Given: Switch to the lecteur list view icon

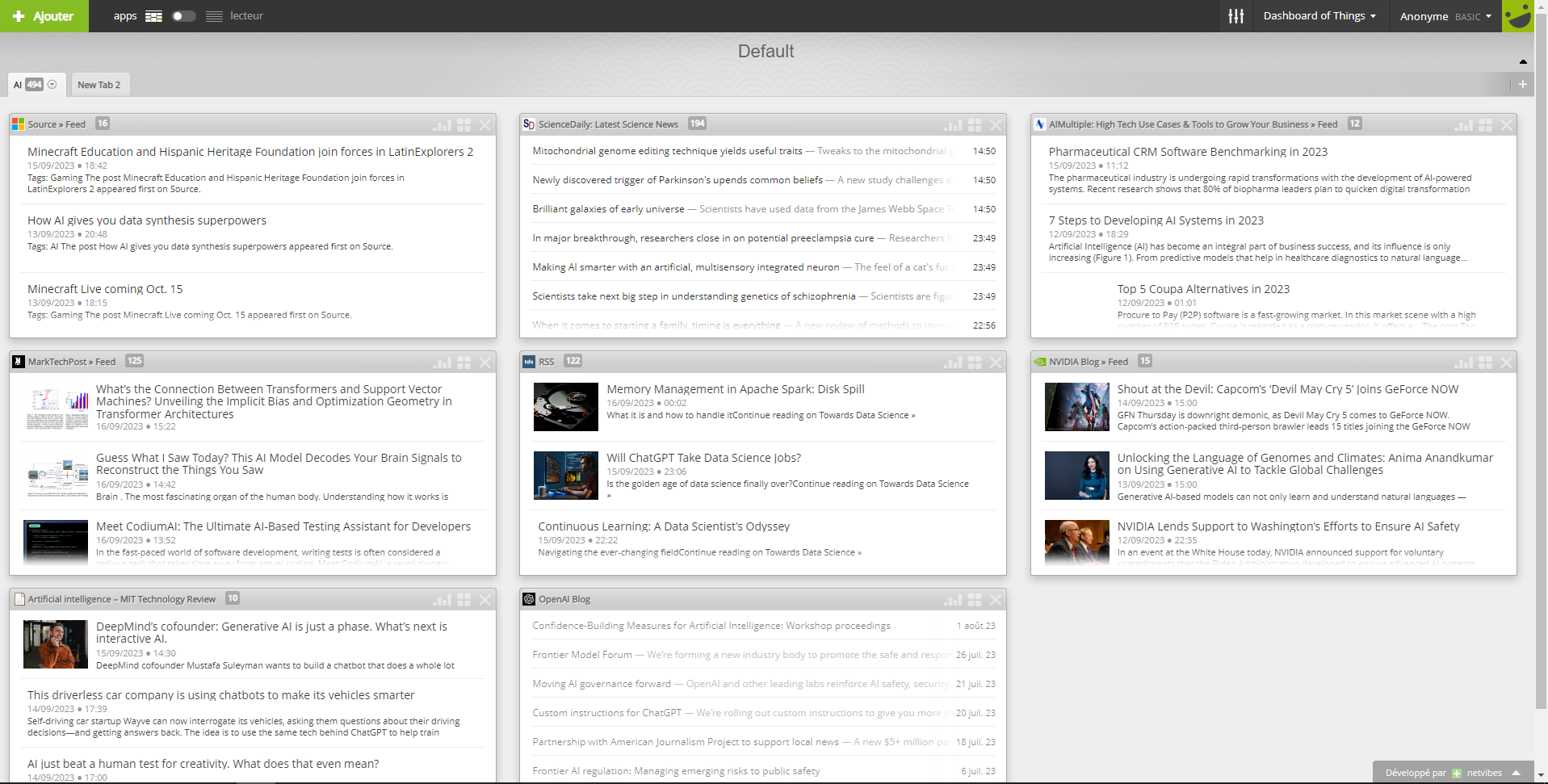Looking at the screenshot, I should coord(214,16).
